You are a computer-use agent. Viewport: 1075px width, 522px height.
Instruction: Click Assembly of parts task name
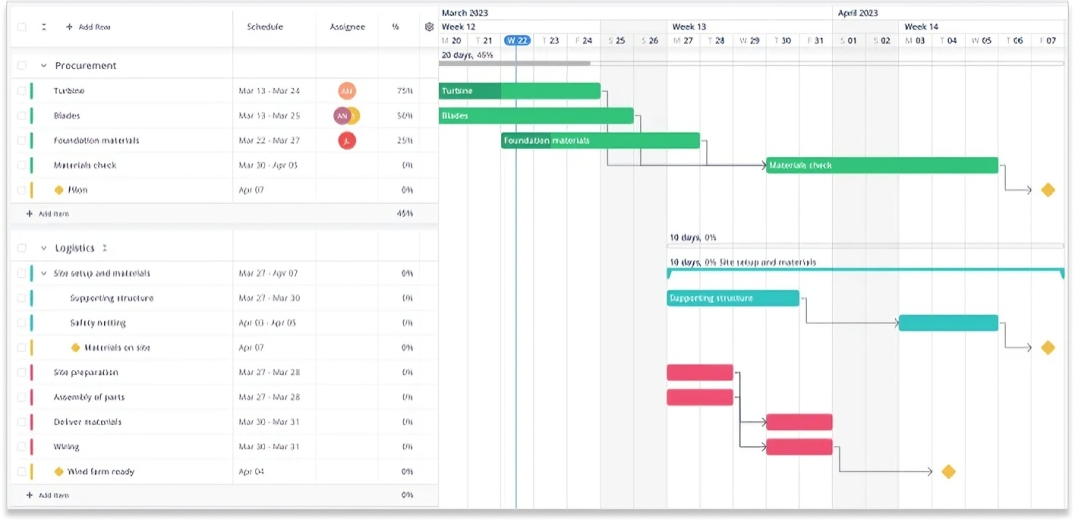[89, 397]
